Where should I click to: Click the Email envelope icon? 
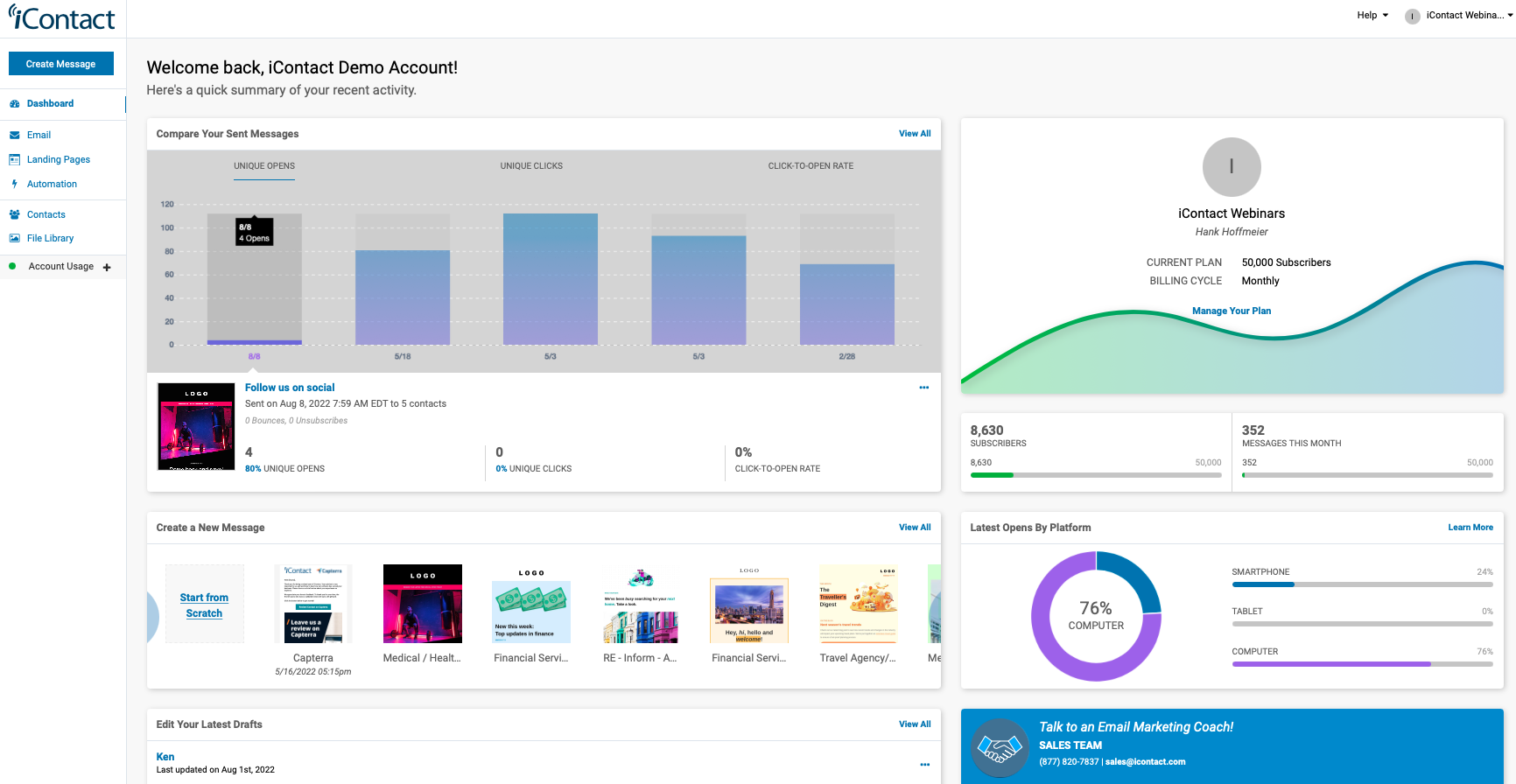(x=15, y=136)
